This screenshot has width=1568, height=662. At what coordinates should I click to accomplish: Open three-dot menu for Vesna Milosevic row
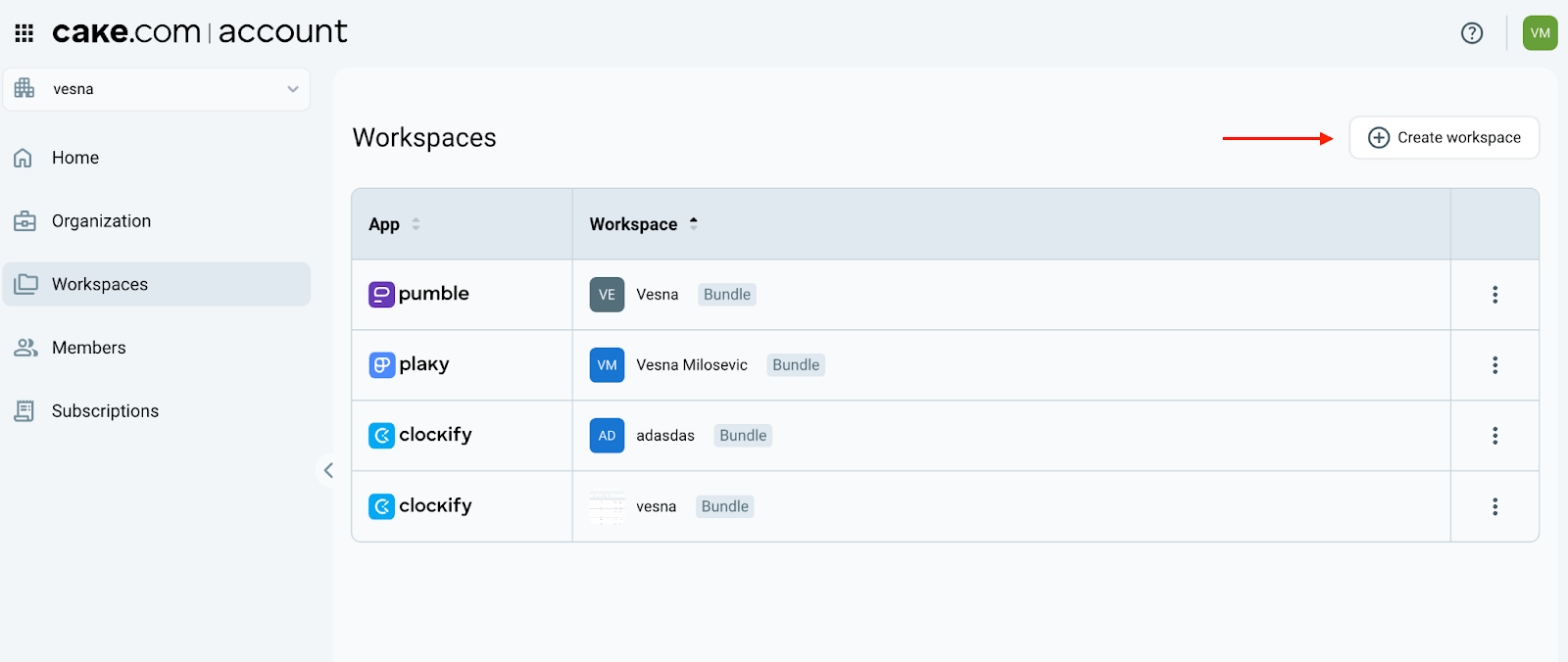[x=1494, y=365]
